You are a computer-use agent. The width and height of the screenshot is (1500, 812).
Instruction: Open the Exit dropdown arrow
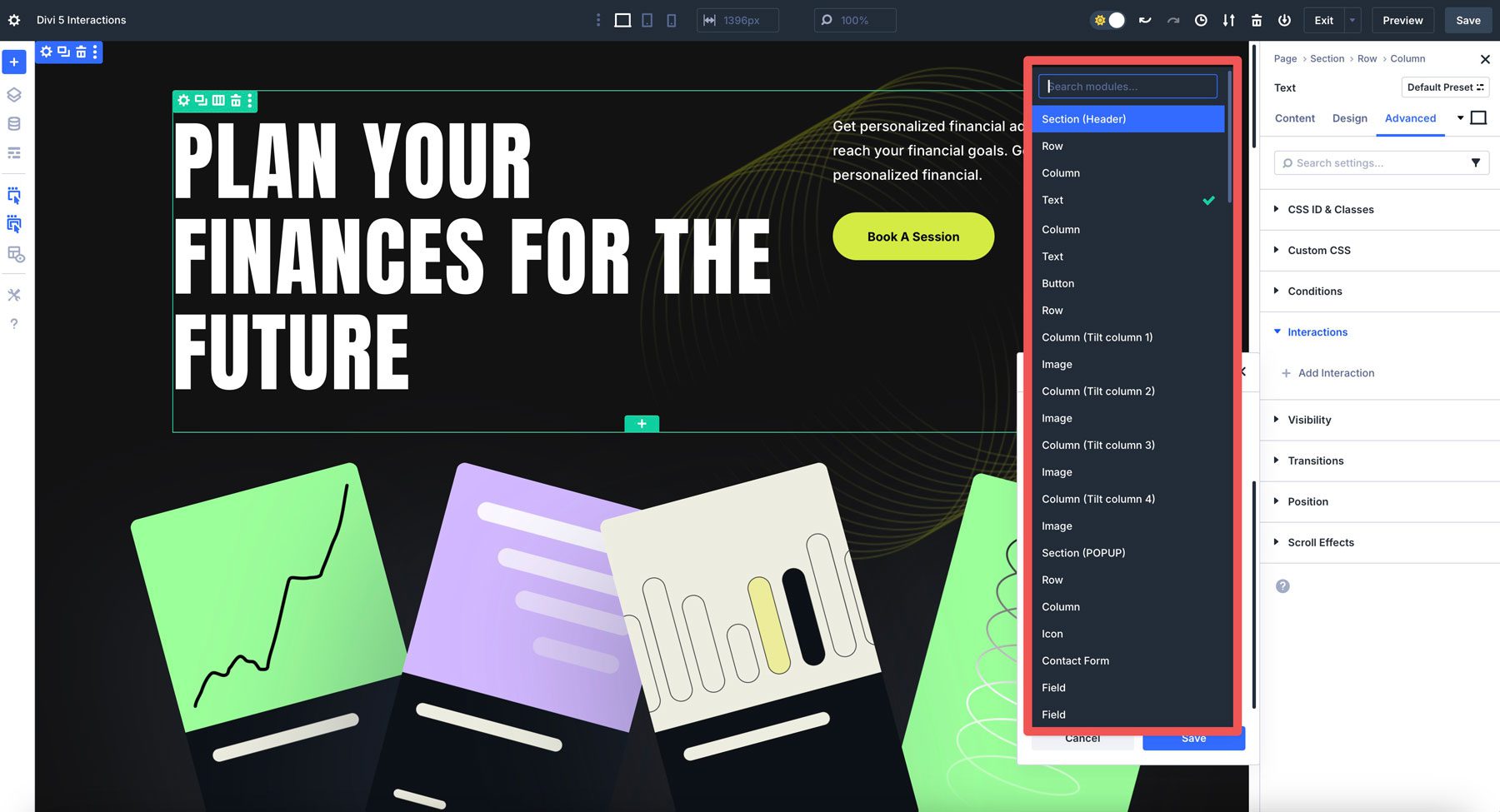[x=1351, y=19]
